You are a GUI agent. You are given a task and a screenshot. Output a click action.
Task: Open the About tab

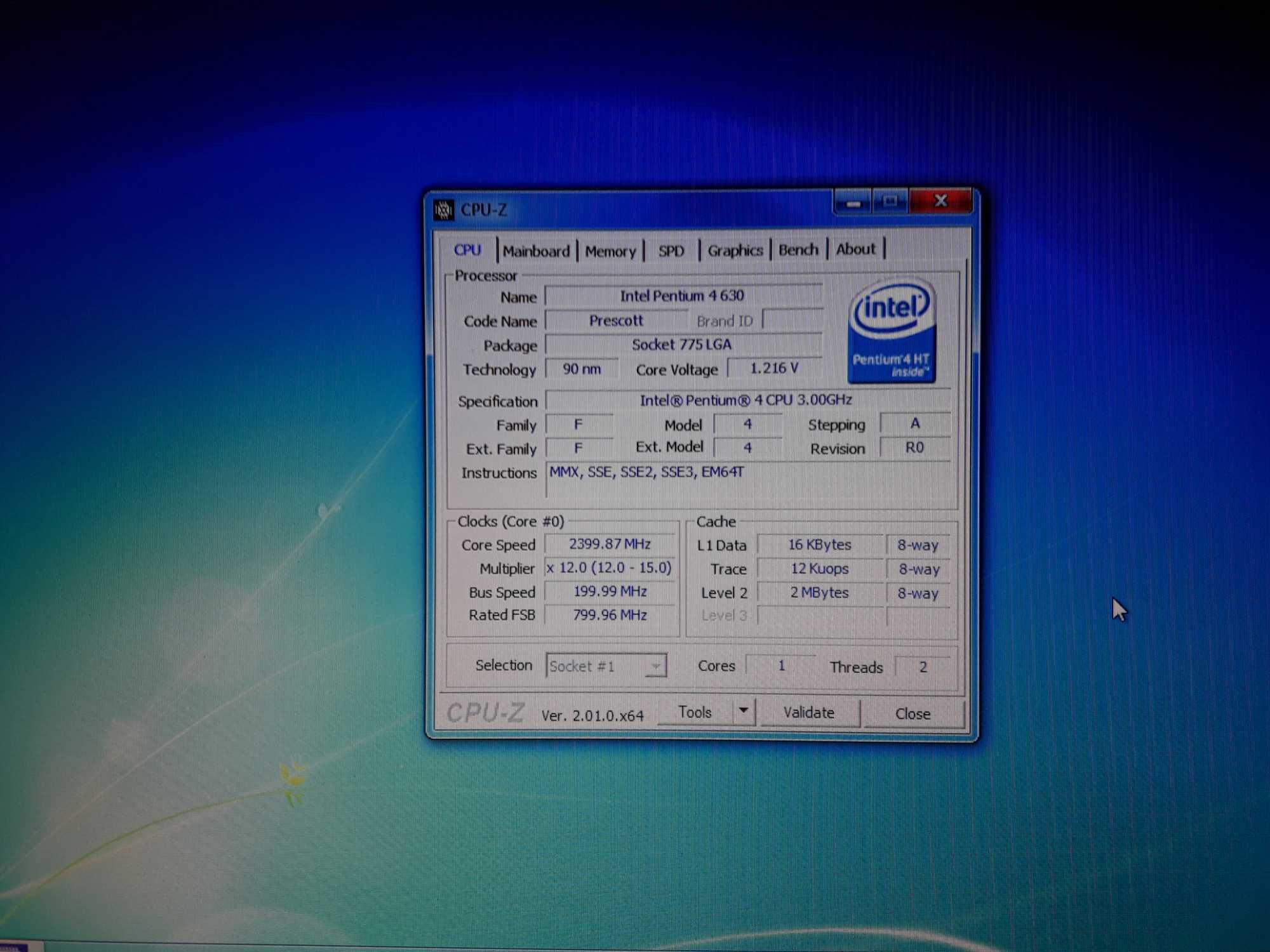tap(855, 249)
